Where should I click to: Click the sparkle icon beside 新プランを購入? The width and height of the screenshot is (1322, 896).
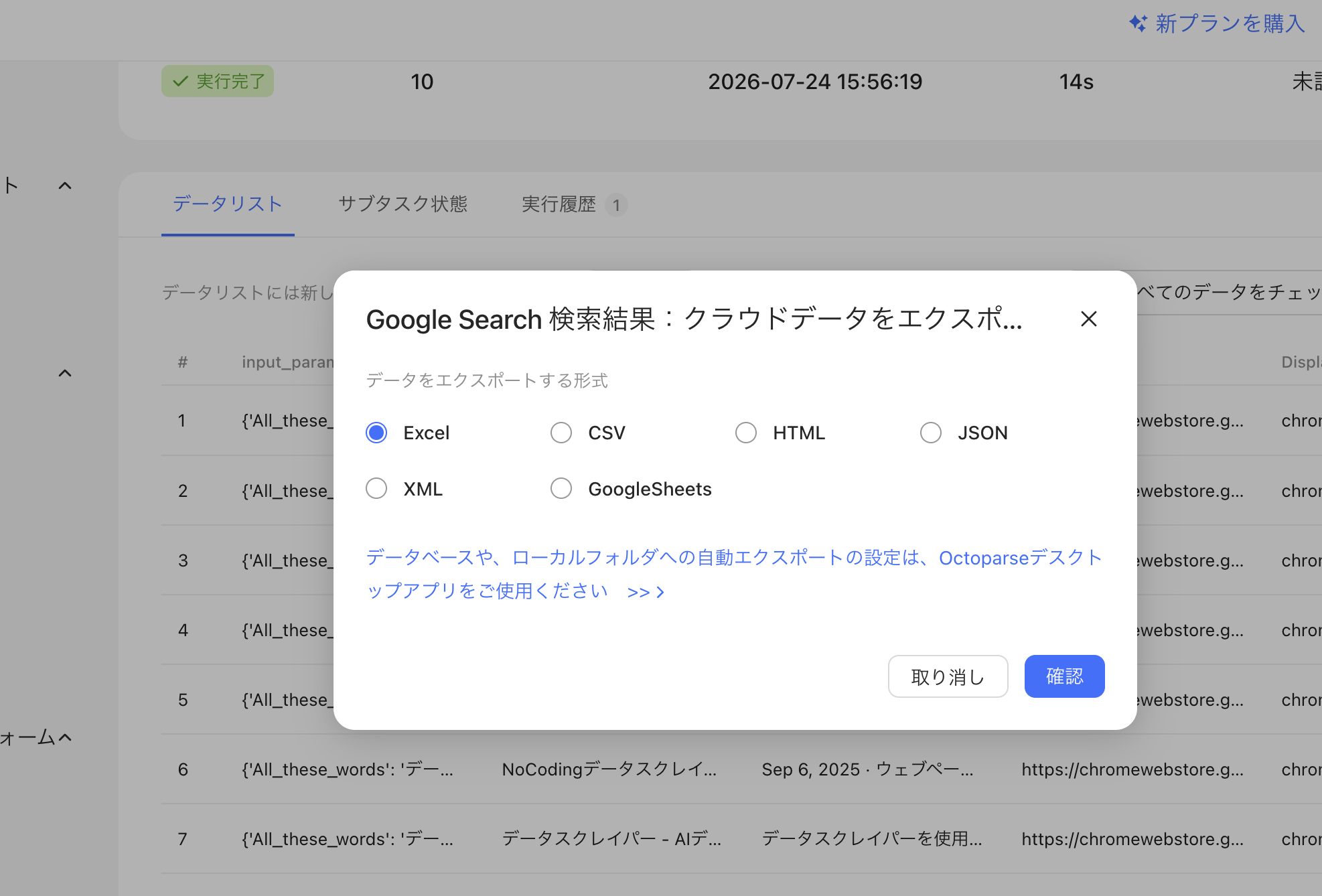[x=1138, y=23]
